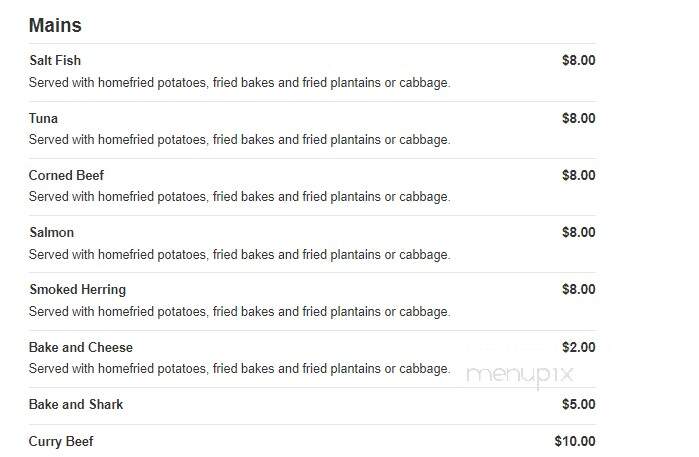Screen dimensions: 699x457
Task: Click the Salt Fish $8.00 price
Action: 578,60
